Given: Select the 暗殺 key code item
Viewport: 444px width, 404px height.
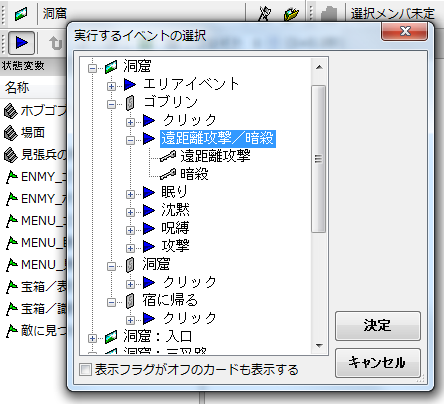Looking at the screenshot, I should (x=194, y=174).
